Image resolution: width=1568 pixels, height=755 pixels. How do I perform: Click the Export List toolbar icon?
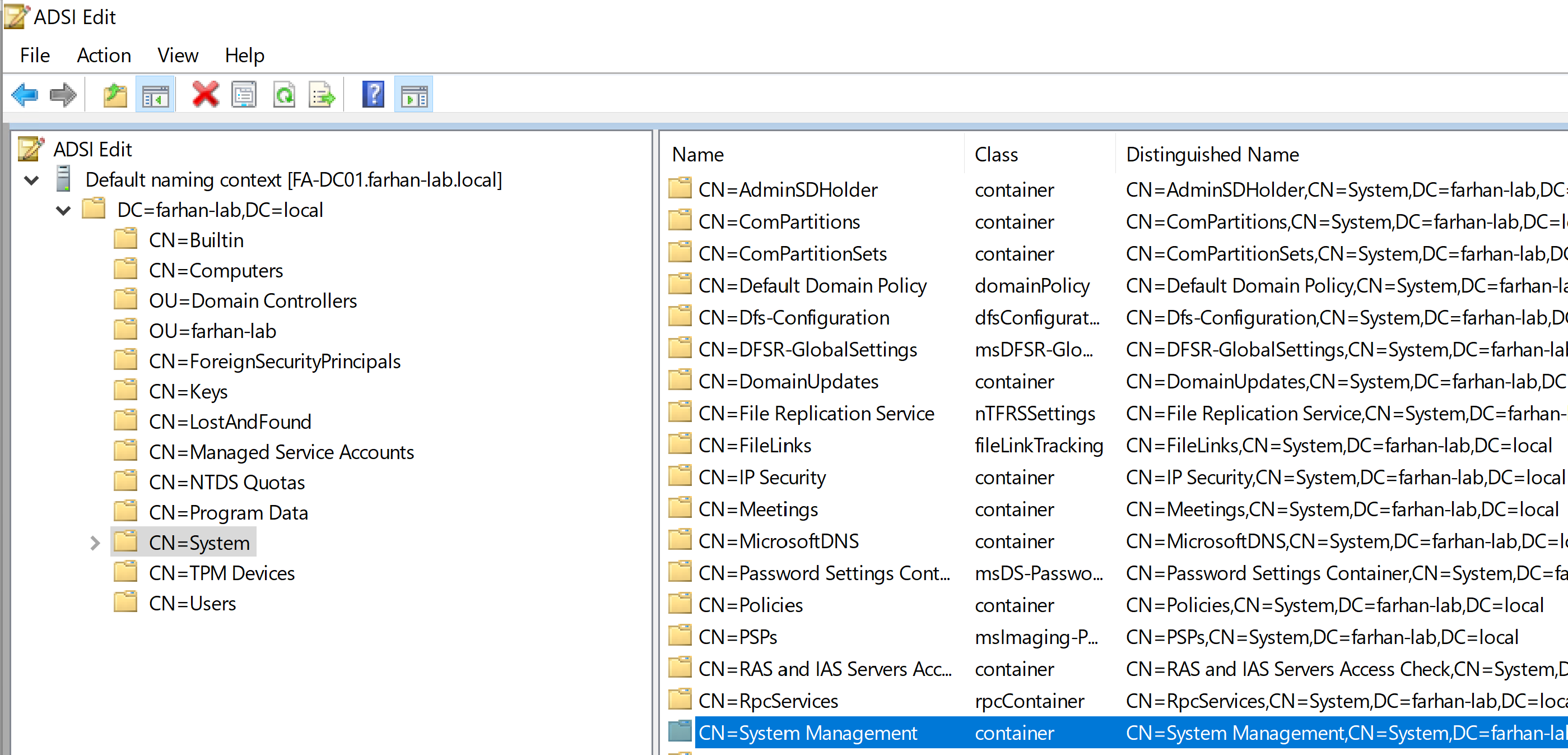pyautogui.click(x=322, y=95)
